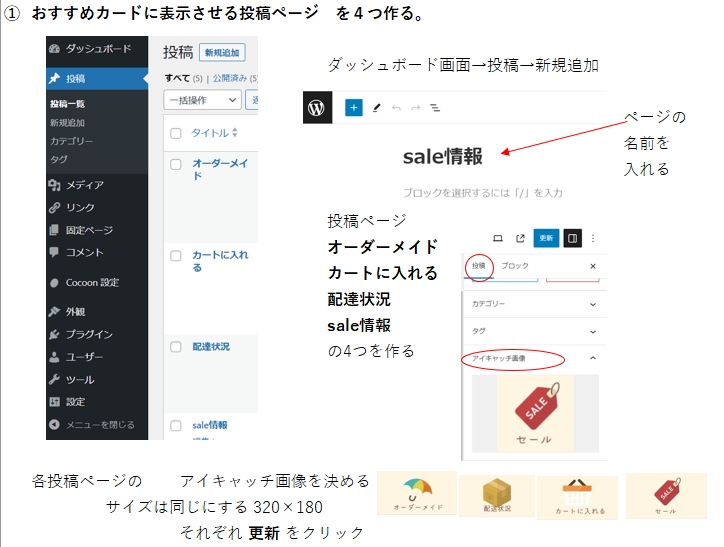Select the checkbox for the 配達状況 post
This screenshot has height=547, width=724.
(176, 347)
